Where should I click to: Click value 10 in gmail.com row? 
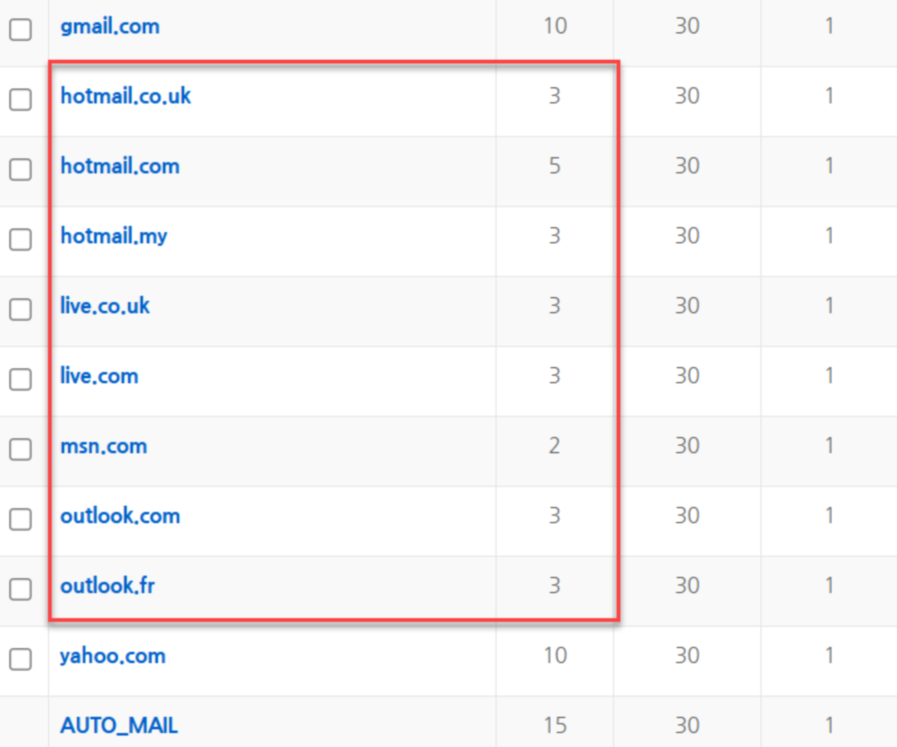point(555,26)
